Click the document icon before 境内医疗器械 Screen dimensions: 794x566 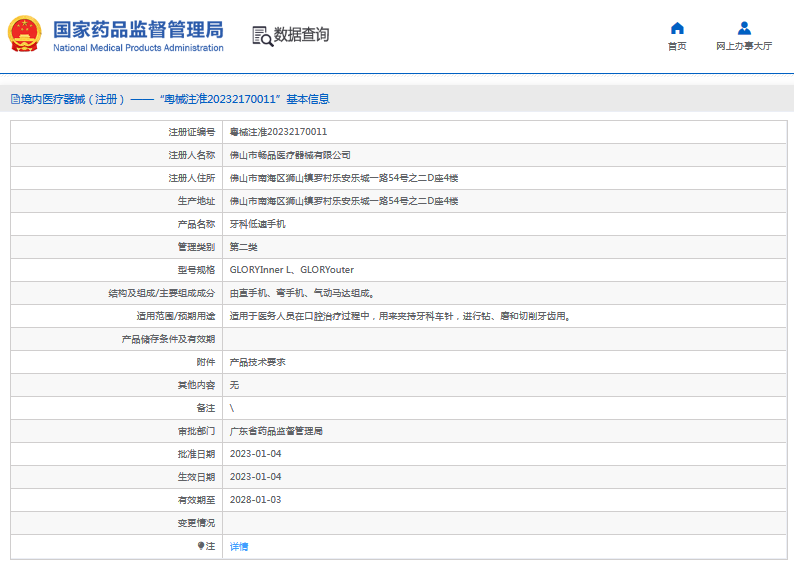[15, 99]
